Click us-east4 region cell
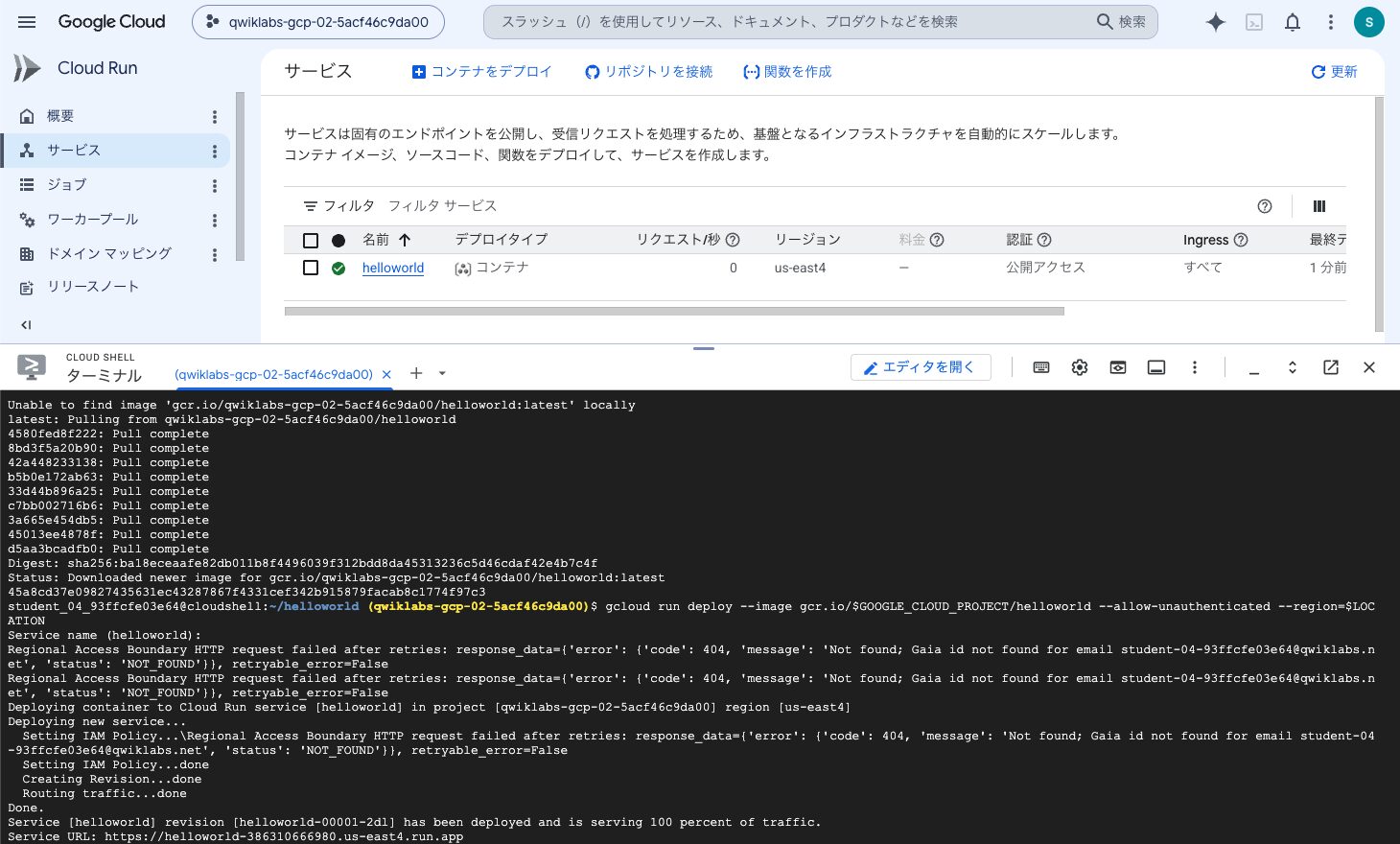1400x844 pixels. tap(800, 268)
